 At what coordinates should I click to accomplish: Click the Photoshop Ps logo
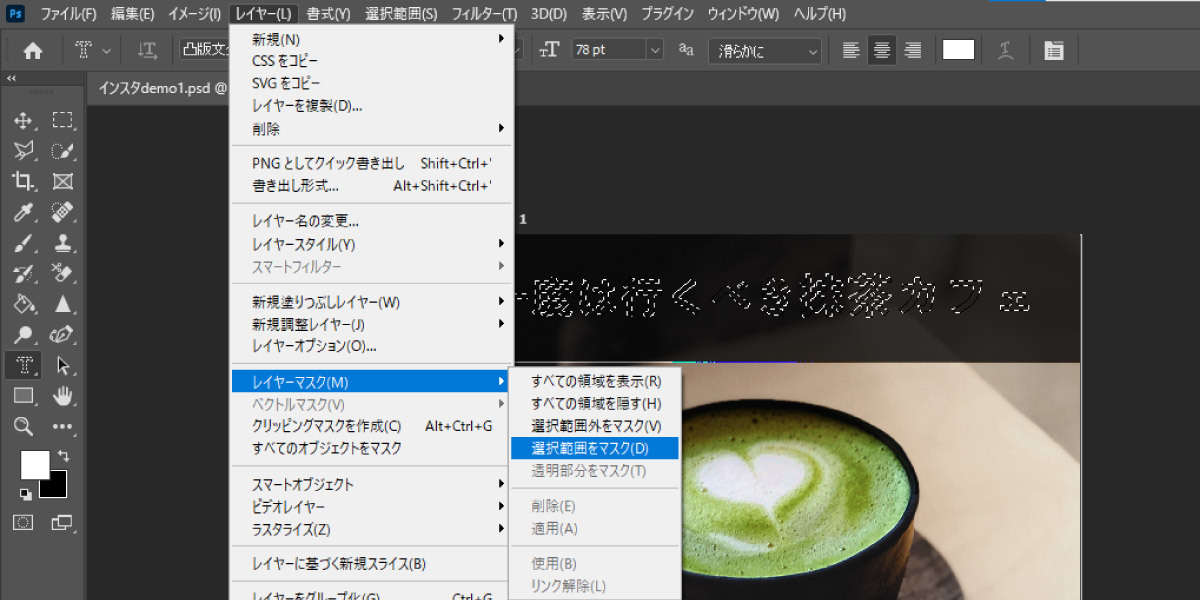click(16, 14)
